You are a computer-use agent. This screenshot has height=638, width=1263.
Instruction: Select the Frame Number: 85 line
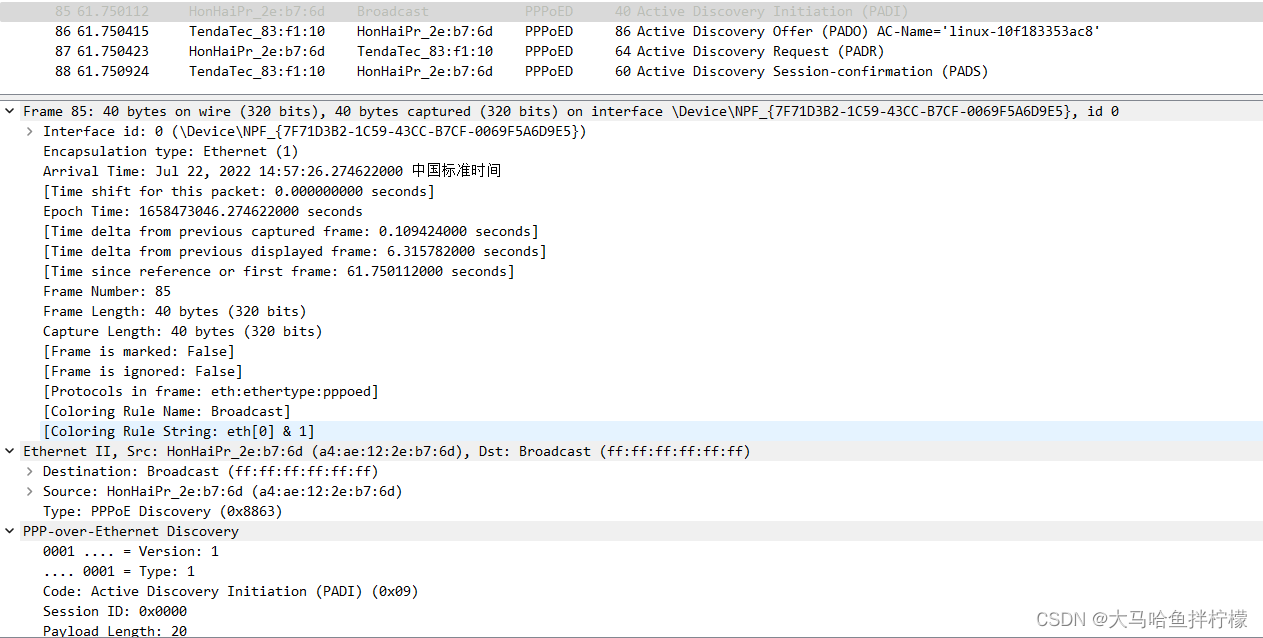click(x=107, y=292)
